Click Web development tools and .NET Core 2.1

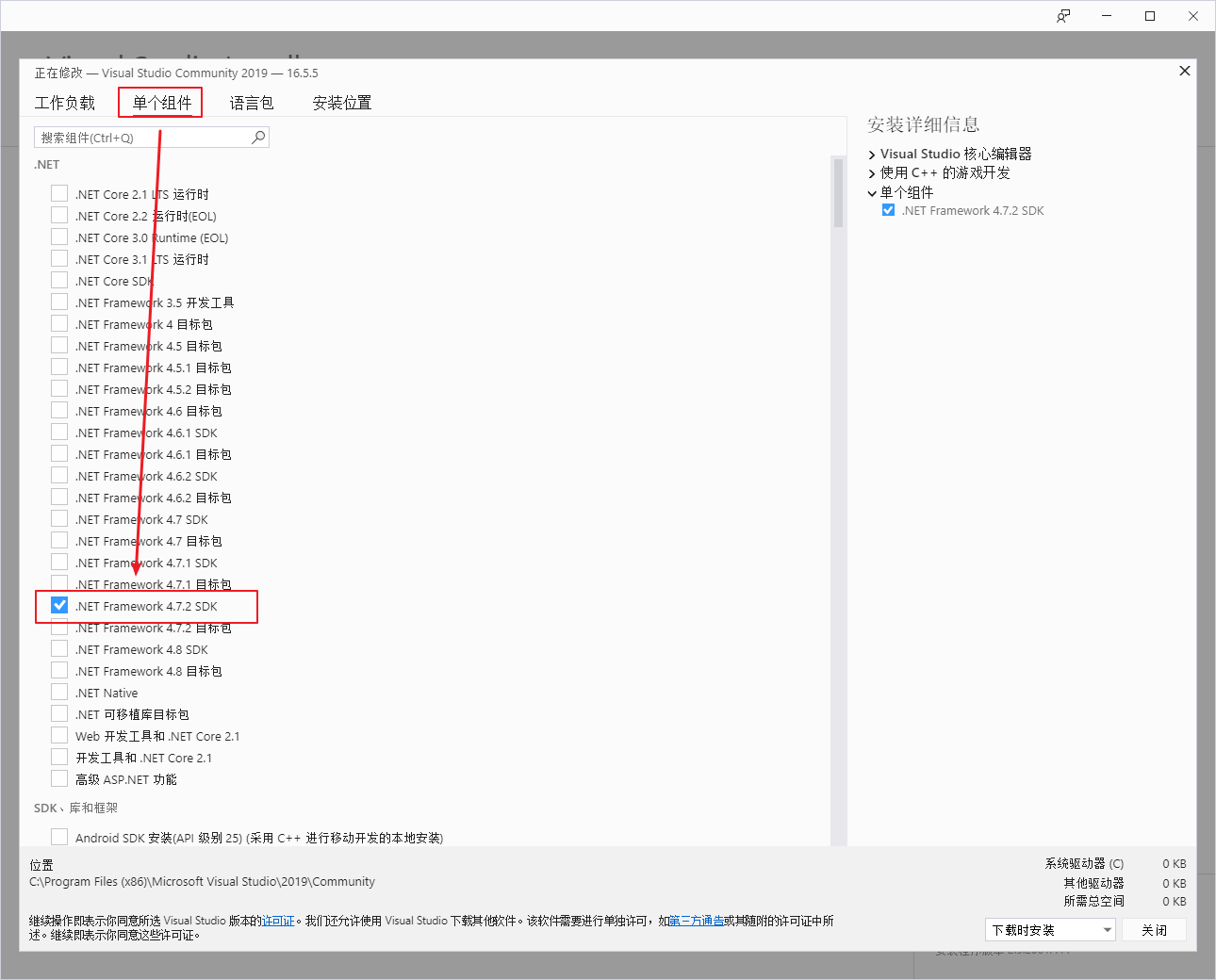coord(157,736)
